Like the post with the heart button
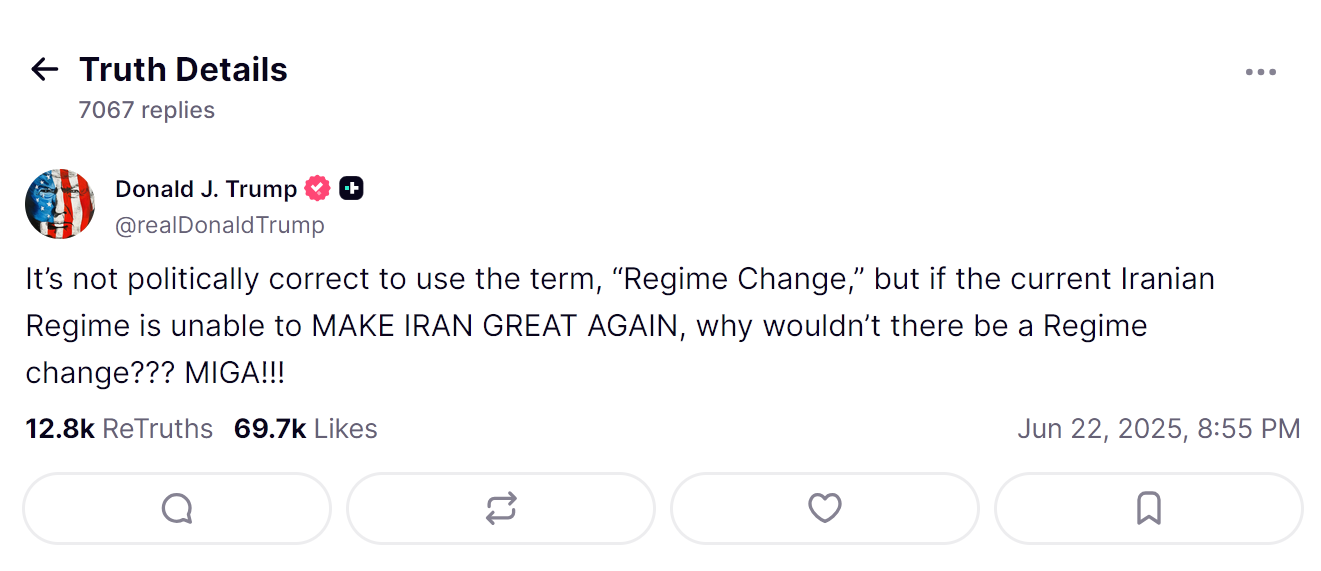 (824, 508)
